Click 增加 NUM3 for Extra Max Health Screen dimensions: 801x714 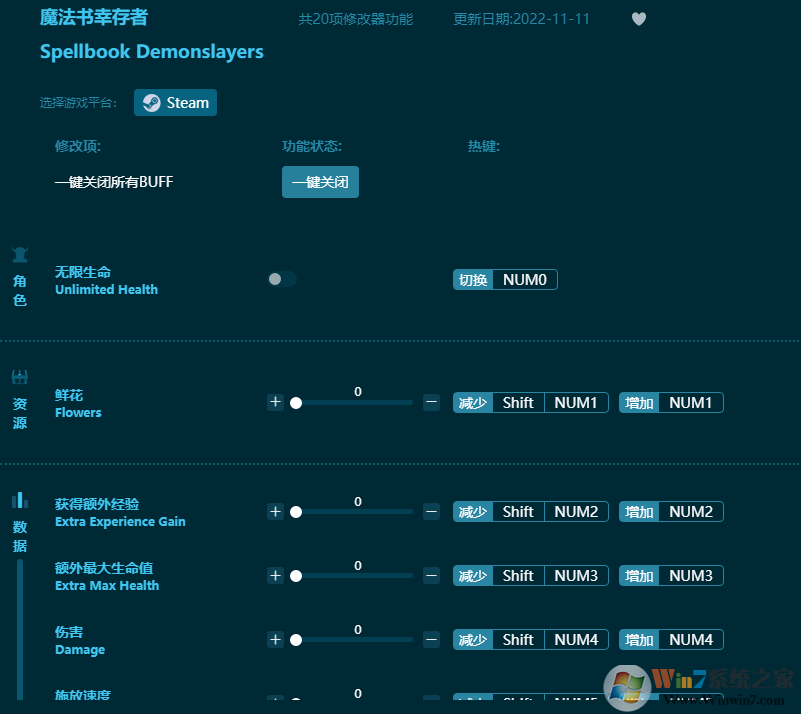coord(670,575)
